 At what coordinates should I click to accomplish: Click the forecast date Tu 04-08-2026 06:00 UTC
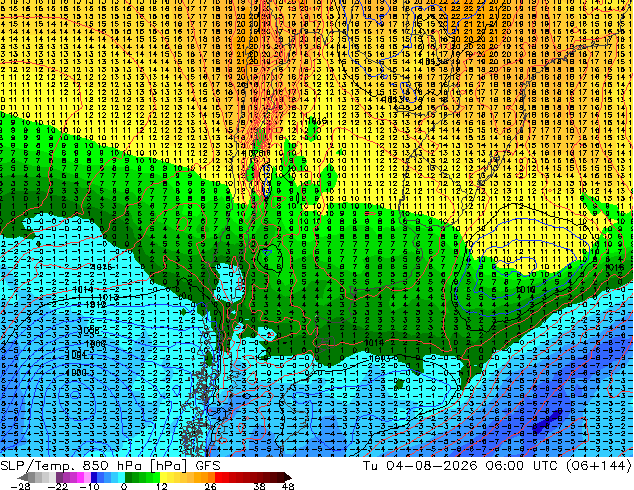click(460, 466)
